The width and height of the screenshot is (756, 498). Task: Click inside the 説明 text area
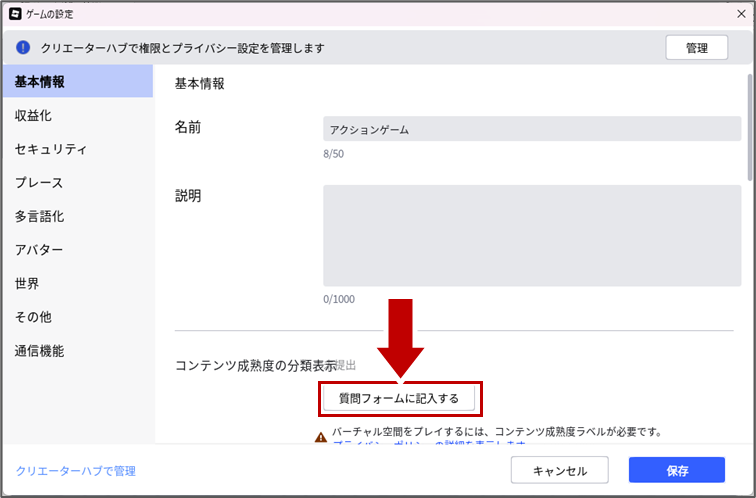click(x=532, y=236)
